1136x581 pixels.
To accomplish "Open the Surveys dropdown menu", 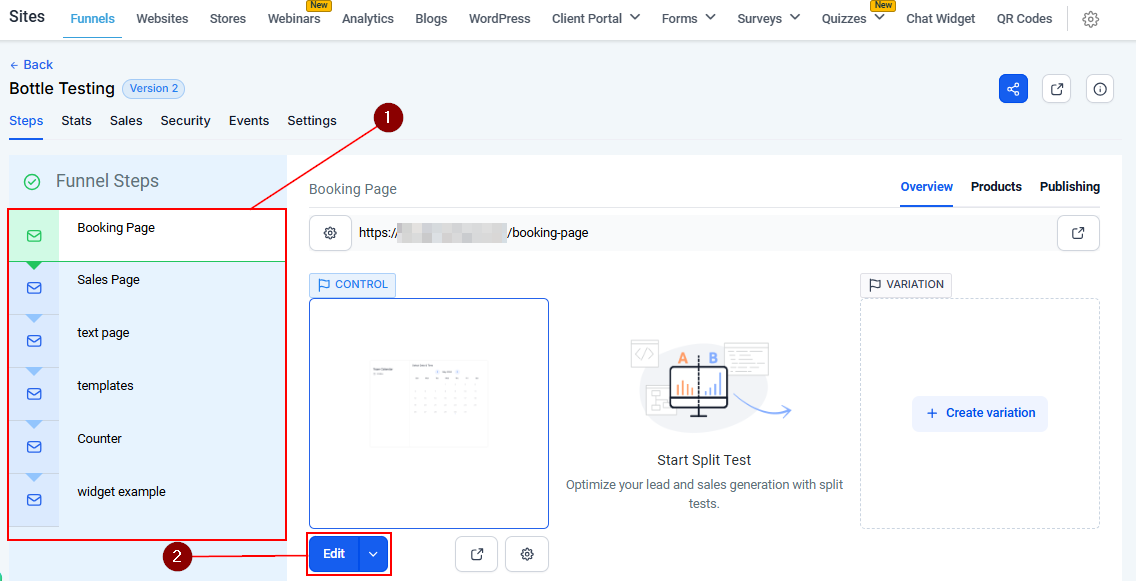I will tap(768, 18).
